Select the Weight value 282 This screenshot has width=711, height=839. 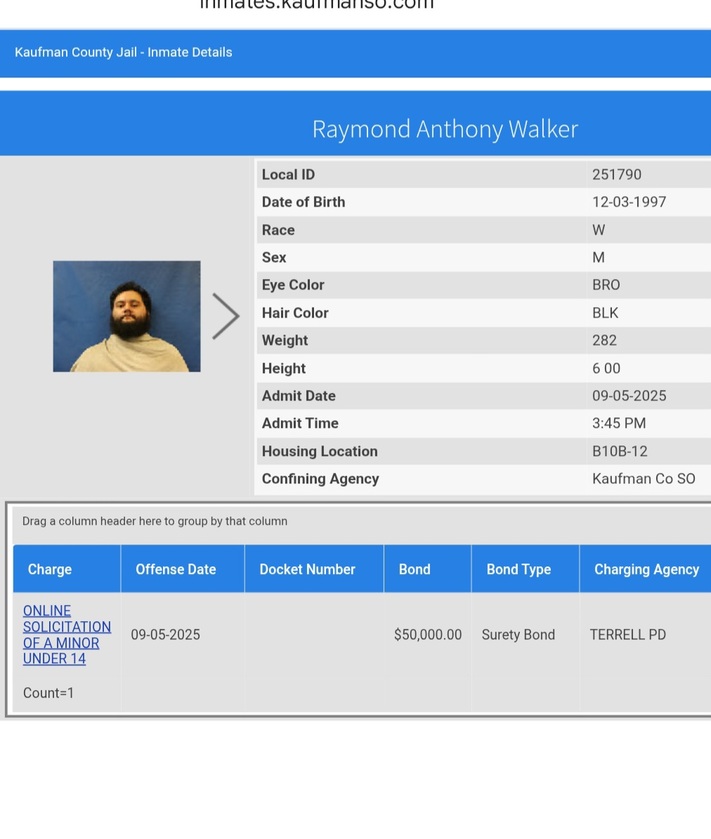(x=604, y=340)
